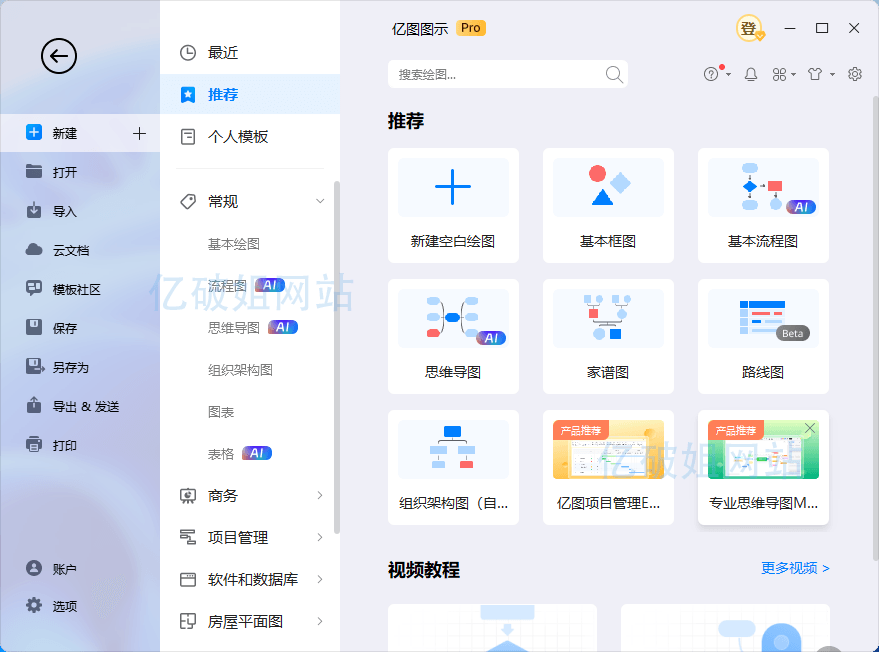Click the plus icon beside 新建
The image size is (879, 652).
pyautogui.click(x=139, y=133)
